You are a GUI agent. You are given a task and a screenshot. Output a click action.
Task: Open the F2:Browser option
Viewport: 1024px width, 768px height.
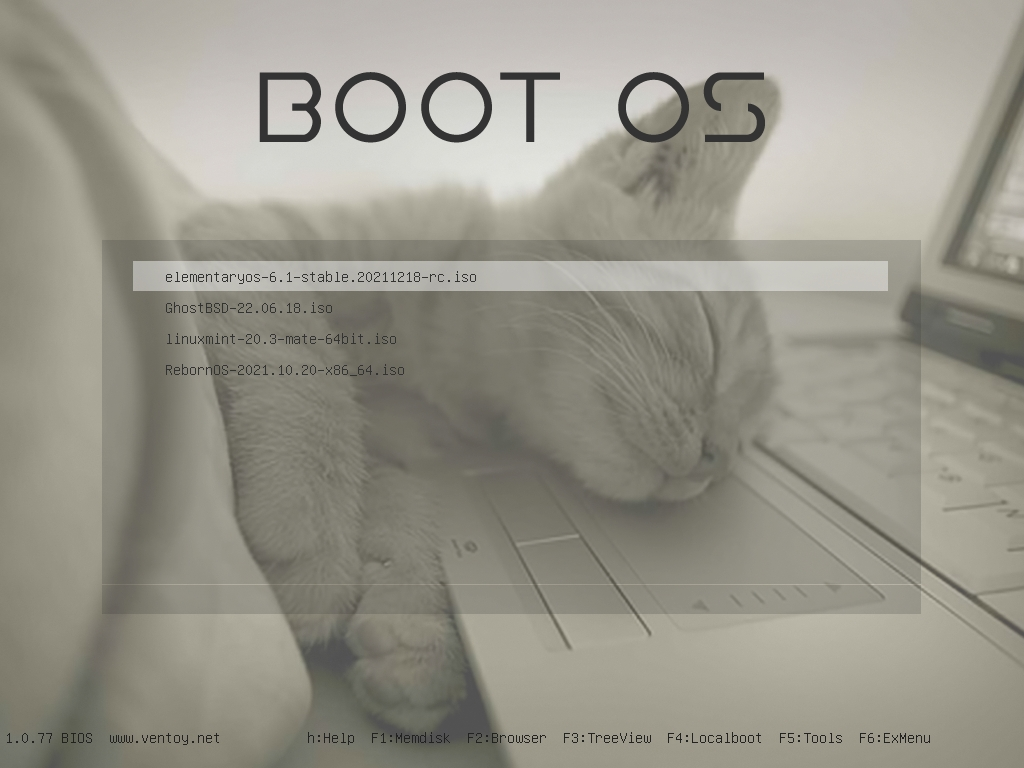tap(506, 738)
